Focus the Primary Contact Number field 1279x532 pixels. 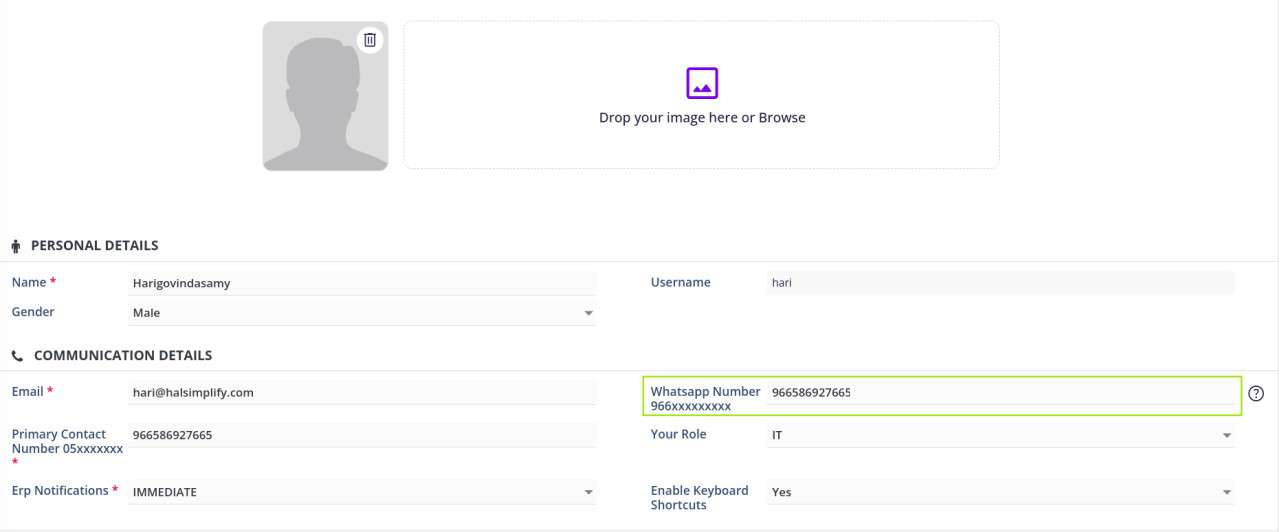362,435
